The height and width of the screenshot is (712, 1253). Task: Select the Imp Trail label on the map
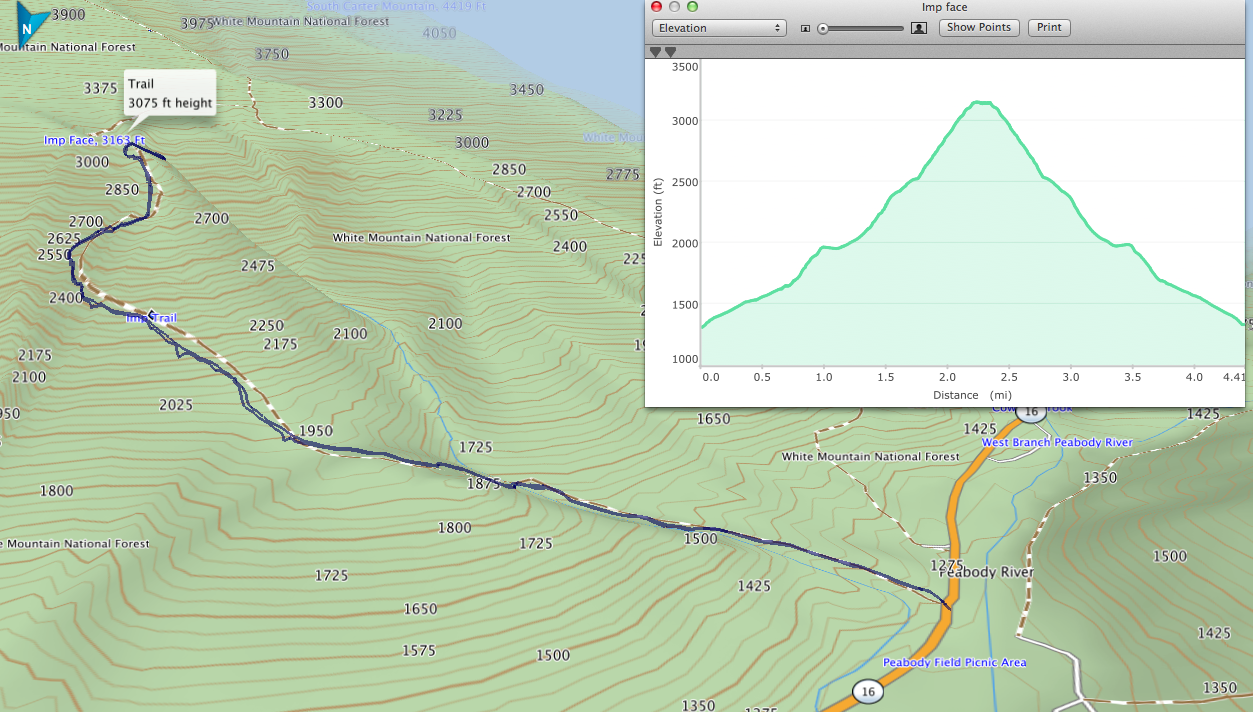point(151,318)
